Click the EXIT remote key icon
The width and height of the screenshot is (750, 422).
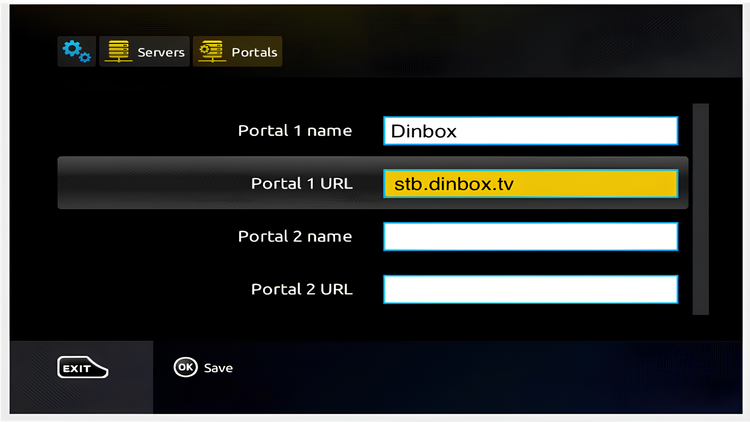[82, 367]
